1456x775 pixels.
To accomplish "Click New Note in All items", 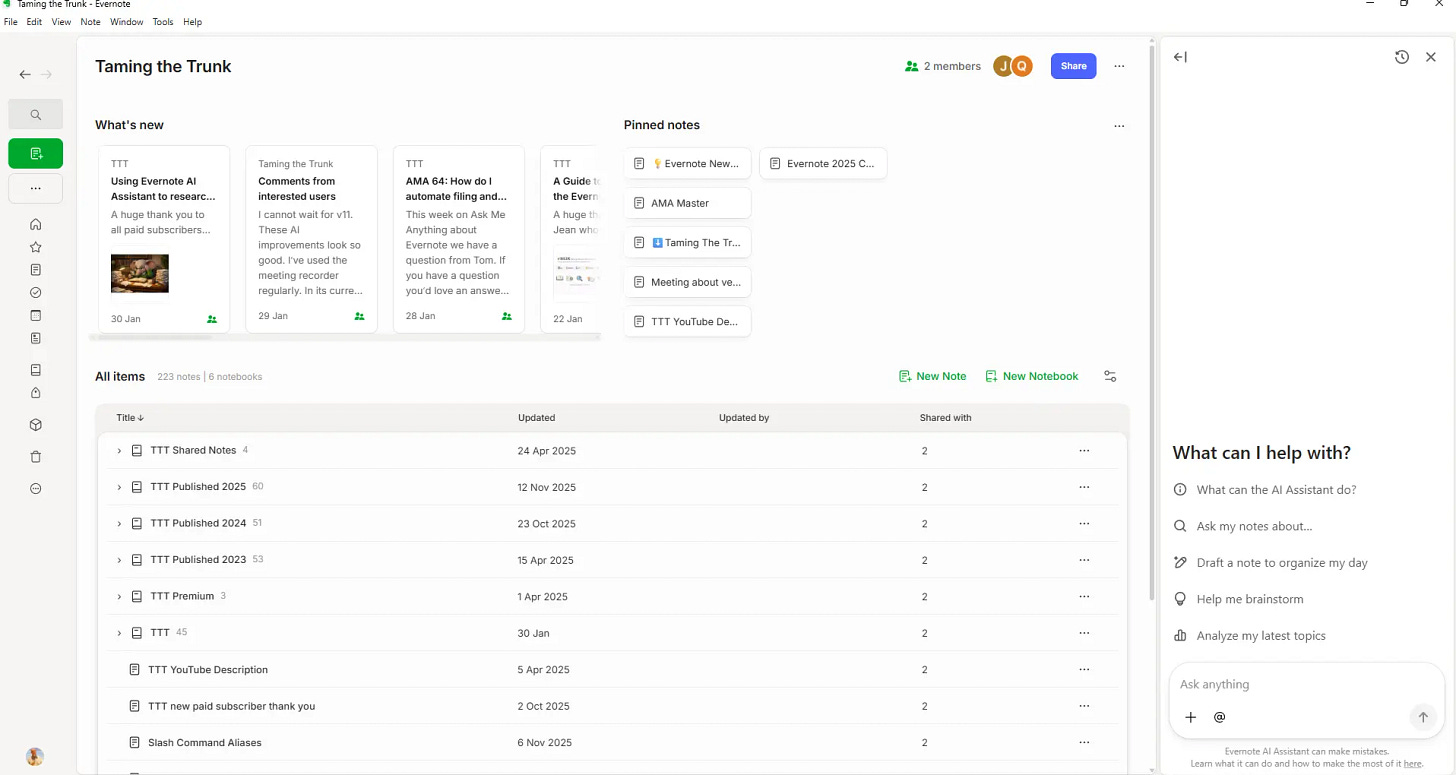I will tap(932, 376).
